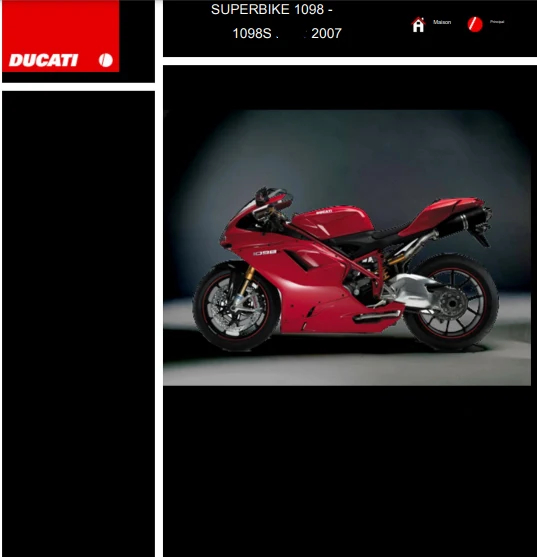Click the '1098S' model text
The height and width of the screenshot is (557, 537).
(252, 33)
